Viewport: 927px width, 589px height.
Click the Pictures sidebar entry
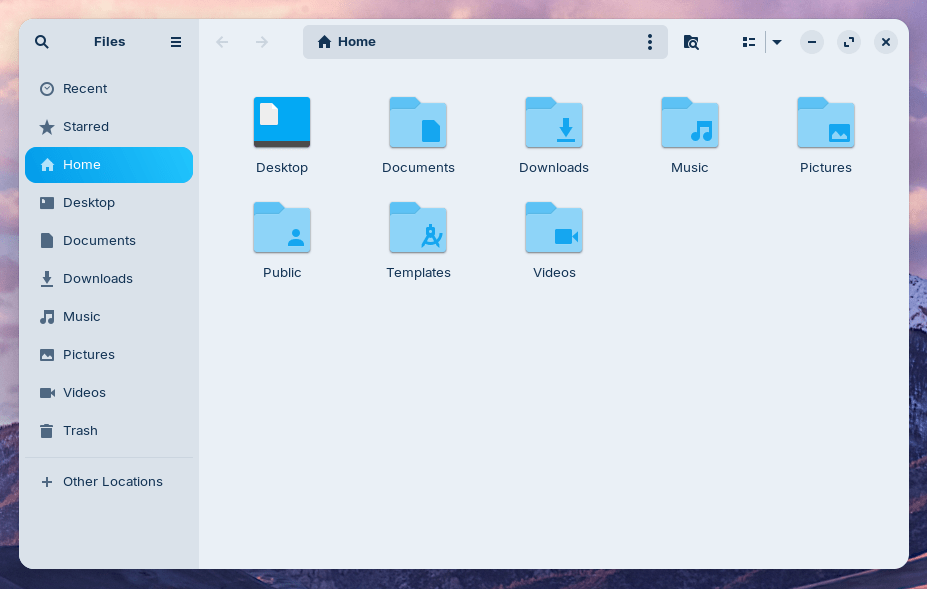(x=89, y=354)
